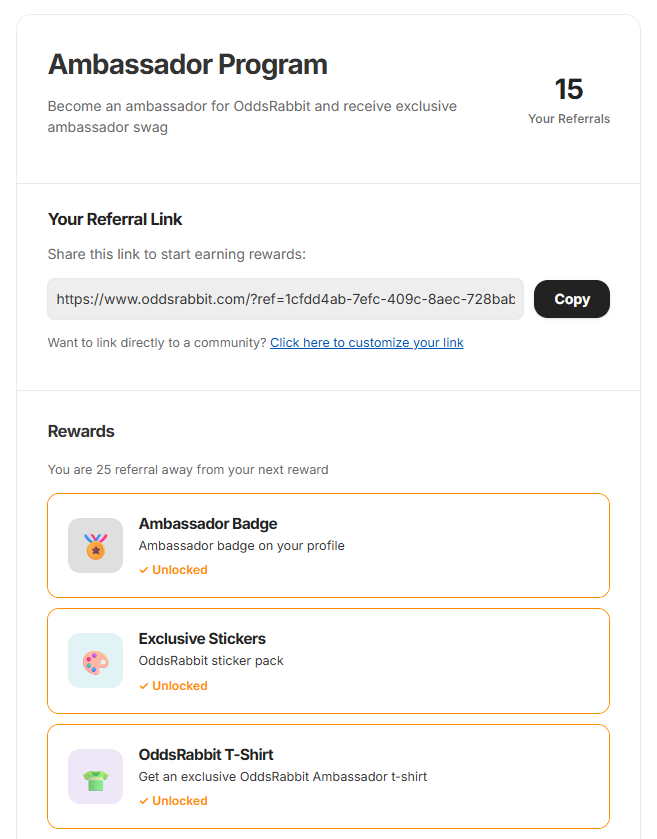Open the Exclusive Stickers reward title
Screen dimensions: 657x839
click(202, 639)
